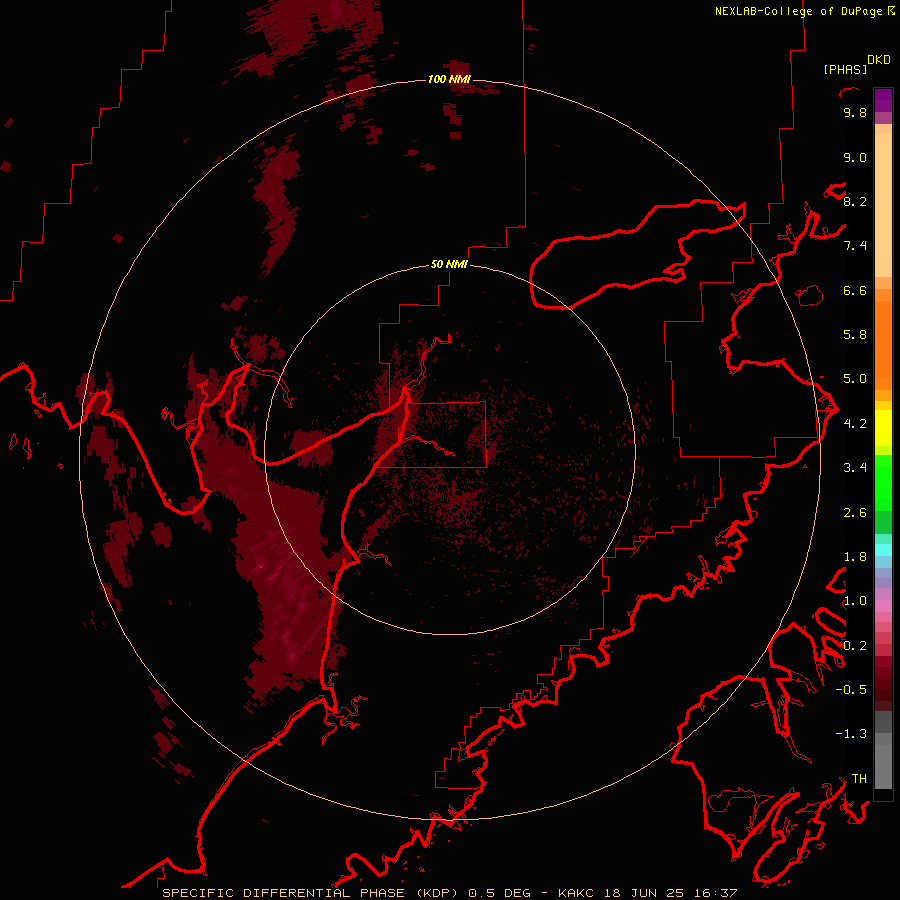The width and height of the screenshot is (900, 900).
Task: Click the -1.3 scale value
Action: pos(851,734)
